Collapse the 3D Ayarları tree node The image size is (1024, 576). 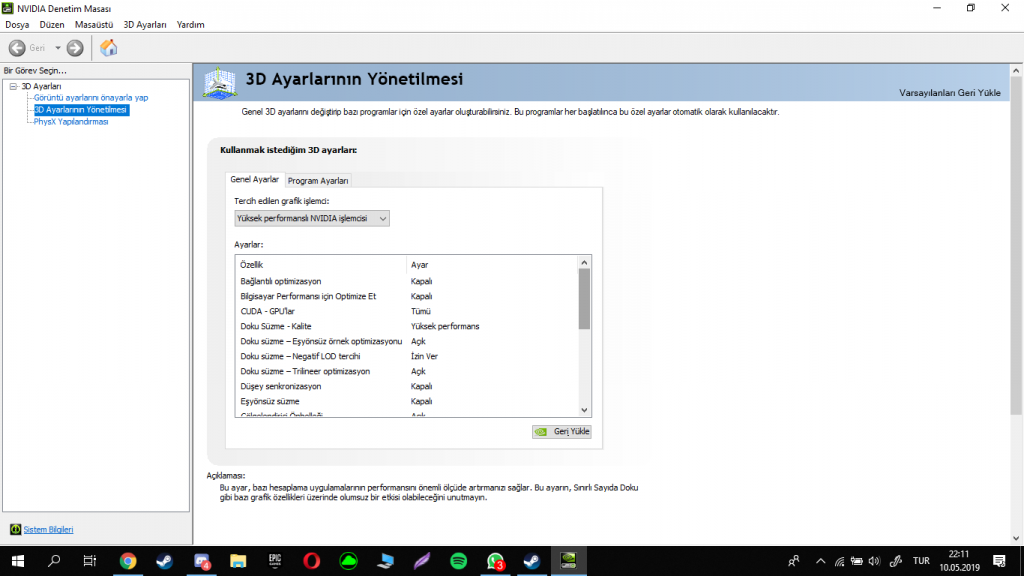coord(13,86)
